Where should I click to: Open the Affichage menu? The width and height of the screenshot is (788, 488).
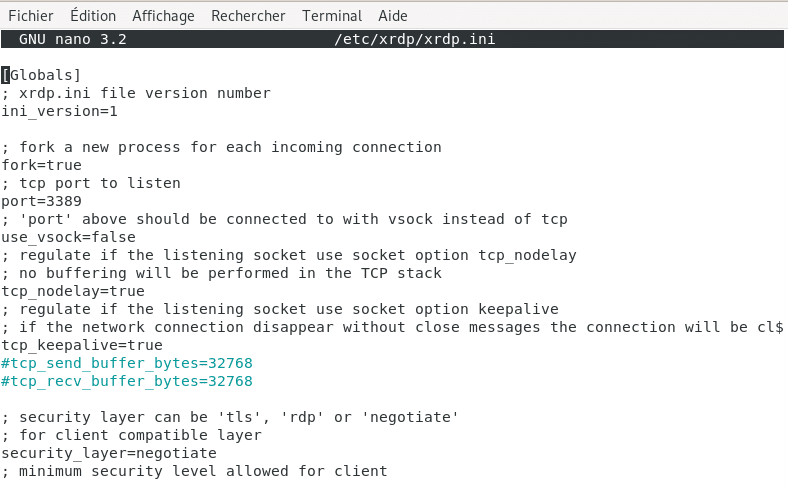coord(164,16)
